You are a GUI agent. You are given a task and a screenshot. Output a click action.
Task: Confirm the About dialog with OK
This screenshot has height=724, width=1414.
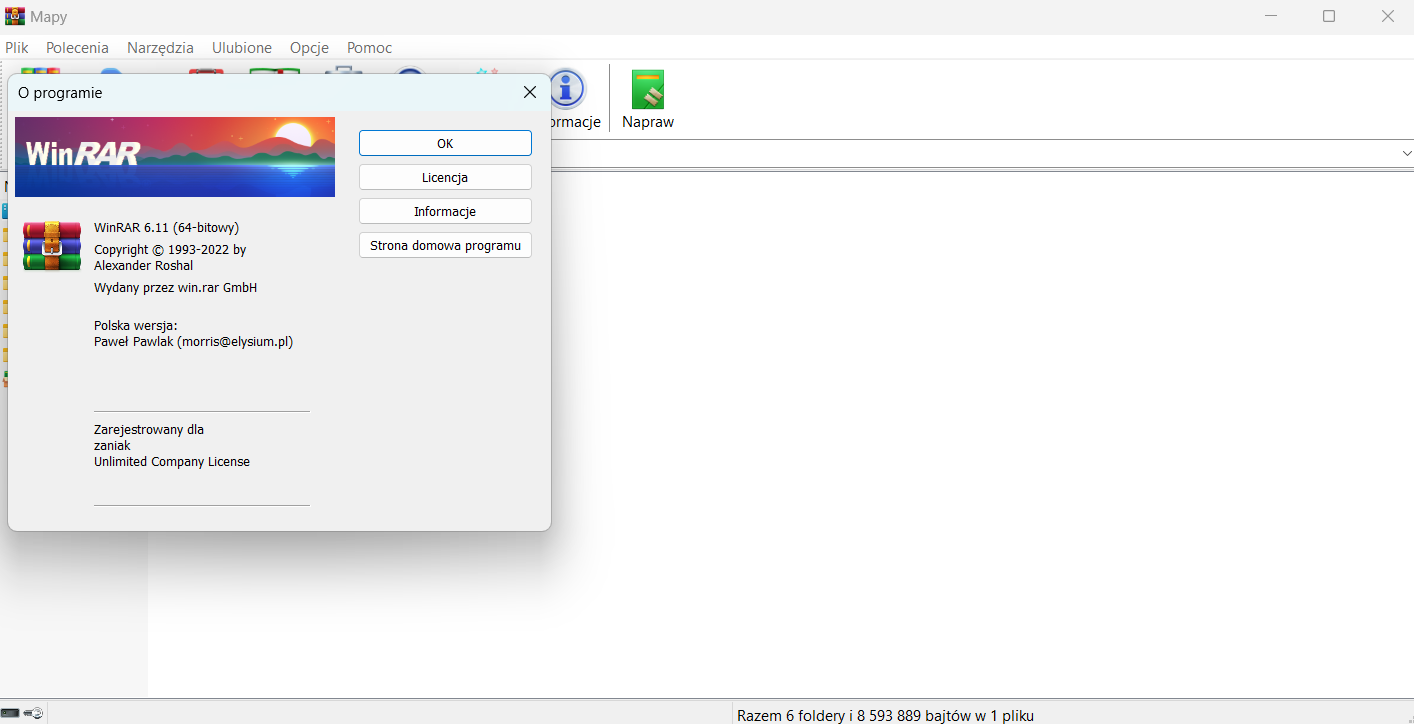click(445, 143)
